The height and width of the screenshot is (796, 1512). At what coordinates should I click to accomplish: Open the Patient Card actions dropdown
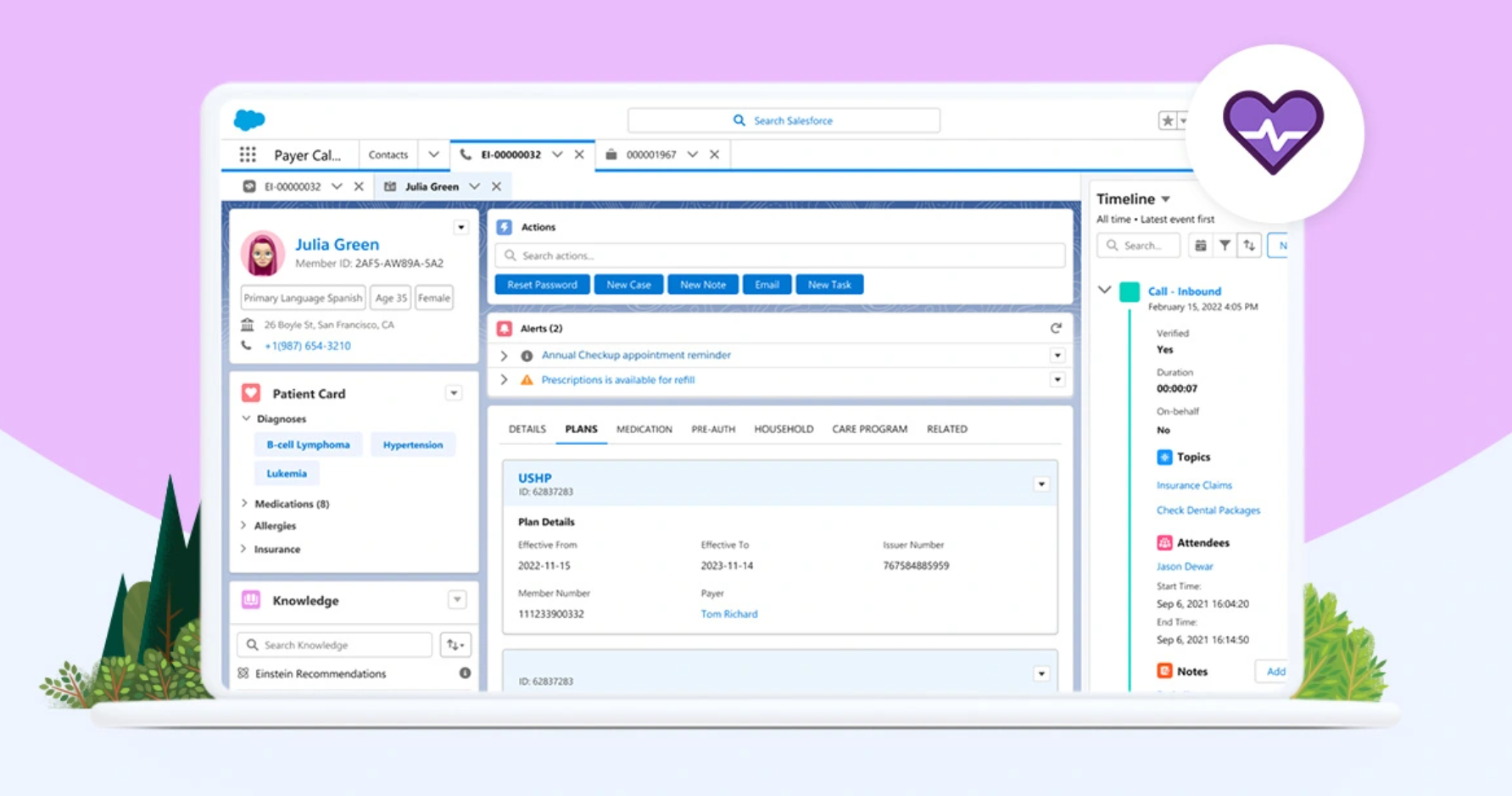(x=454, y=392)
